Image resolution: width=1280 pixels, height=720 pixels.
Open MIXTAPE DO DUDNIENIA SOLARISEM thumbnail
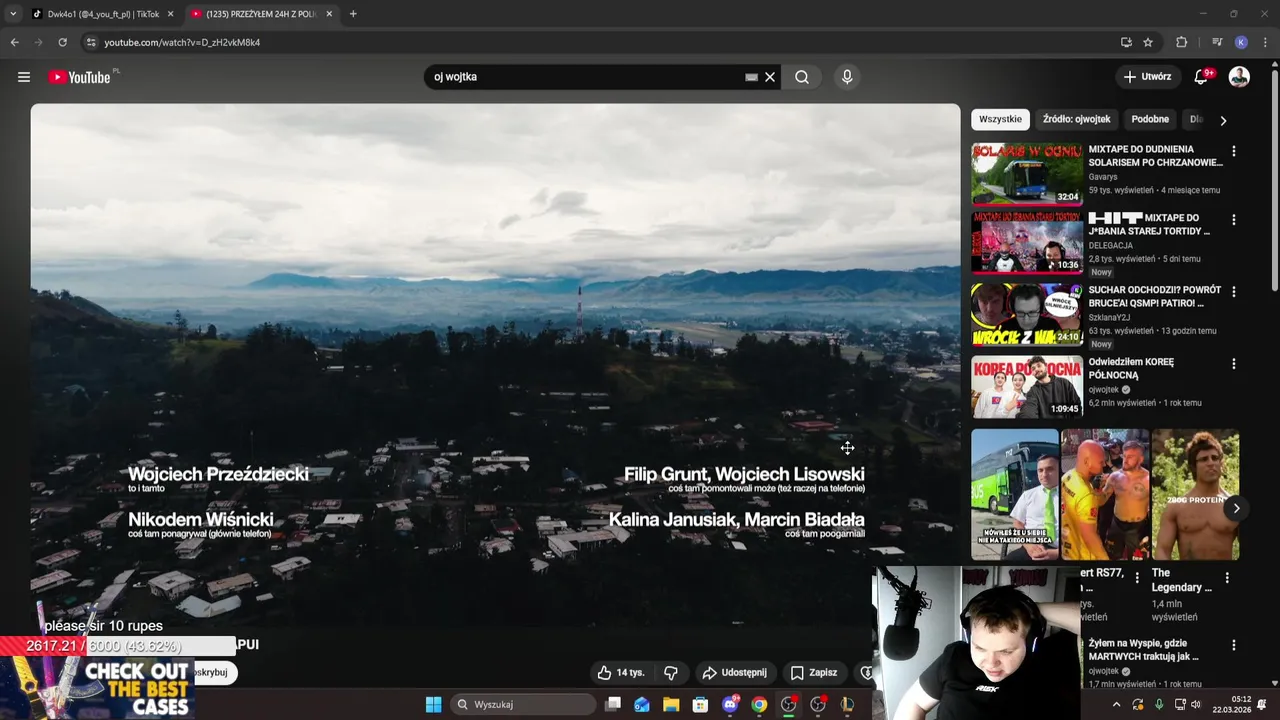pyautogui.click(x=1027, y=174)
